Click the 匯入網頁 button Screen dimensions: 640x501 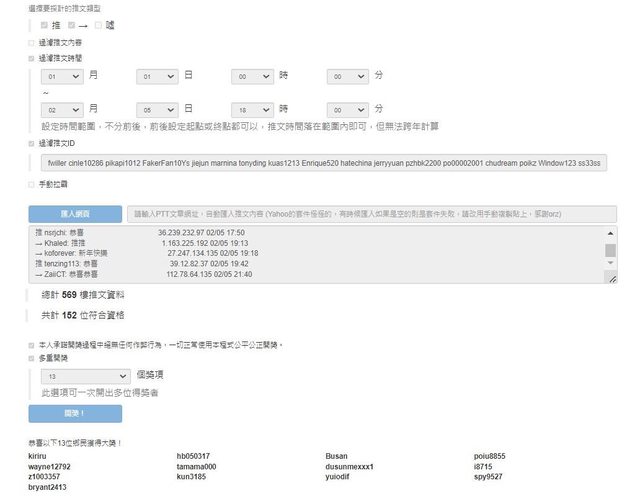(75, 213)
